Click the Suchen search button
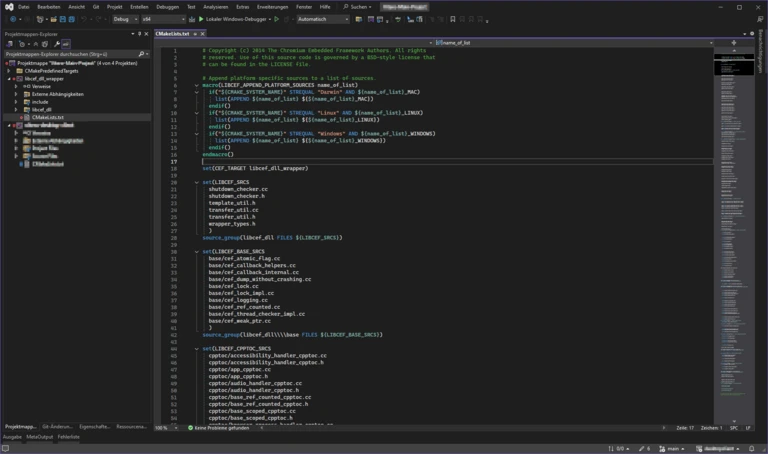 click(357, 7)
